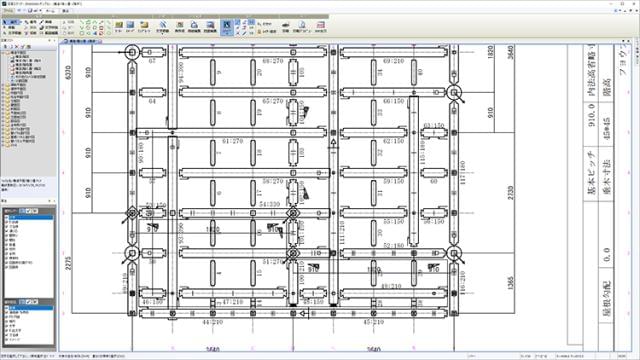Collapse the top root folder in project tree
The image size is (640, 360).
[3, 53]
